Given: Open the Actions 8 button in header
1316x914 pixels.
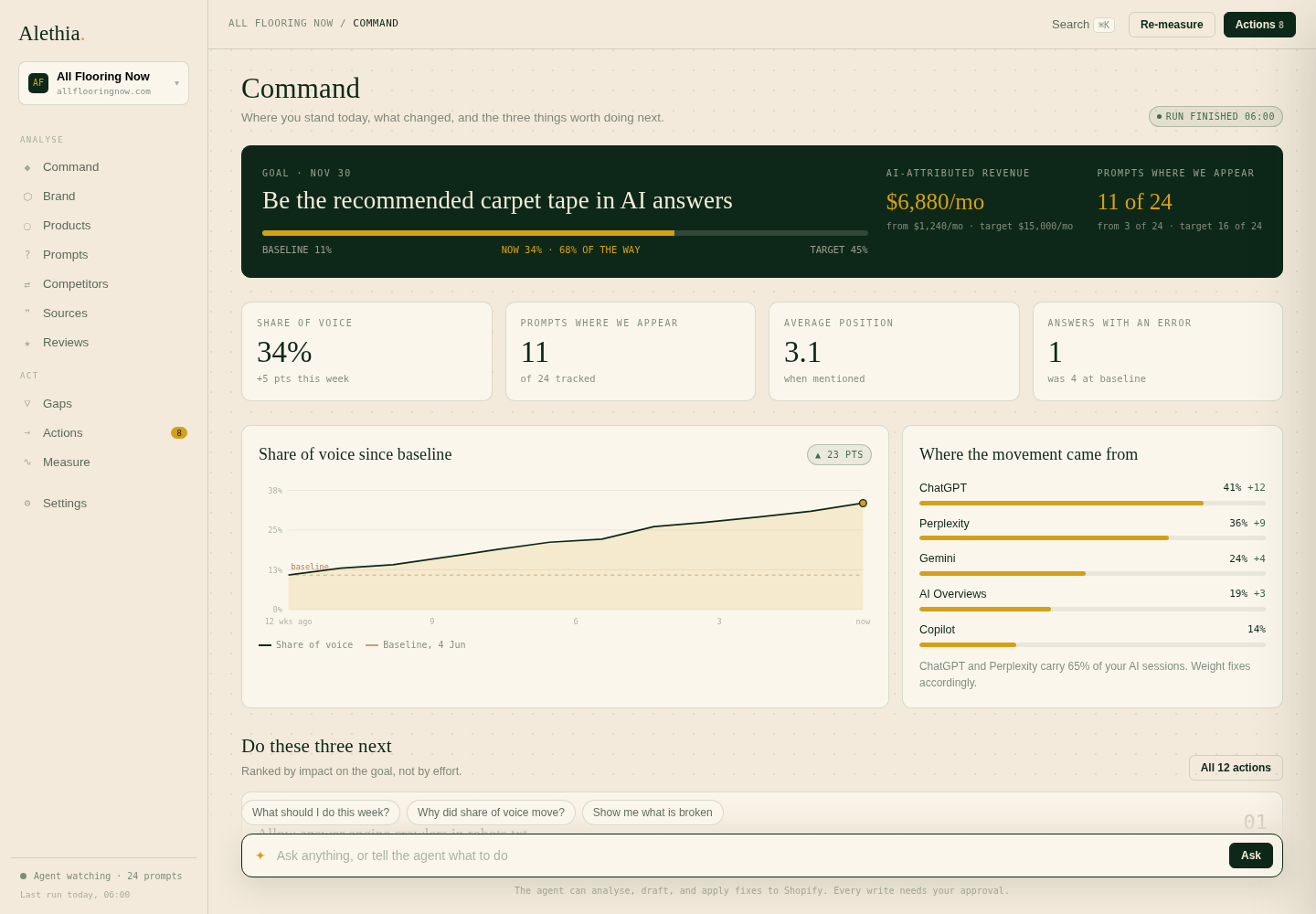Looking at the screenshot, I should click(x=1259, y=25).
